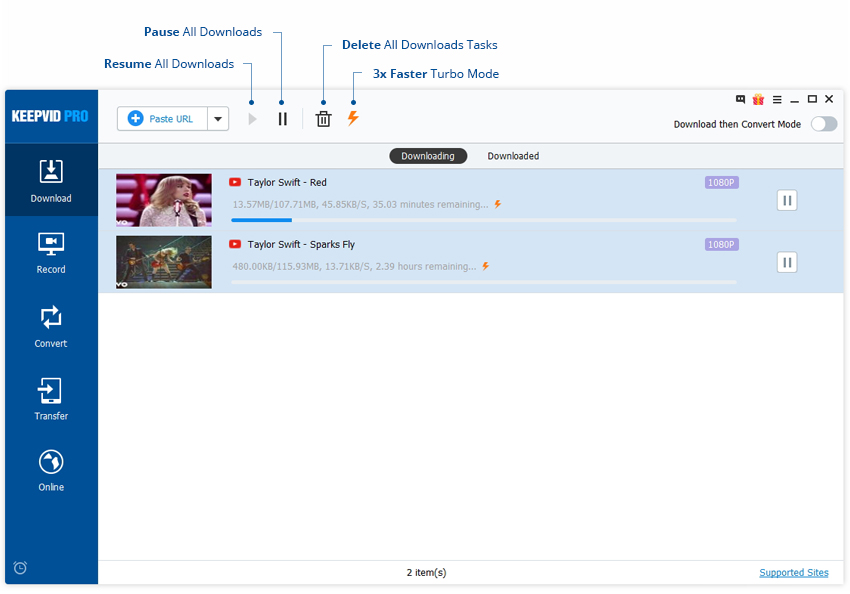Screen dimensions: 850x594
Task: Open the Transfer section in sidebar
Action: point(51,399)
